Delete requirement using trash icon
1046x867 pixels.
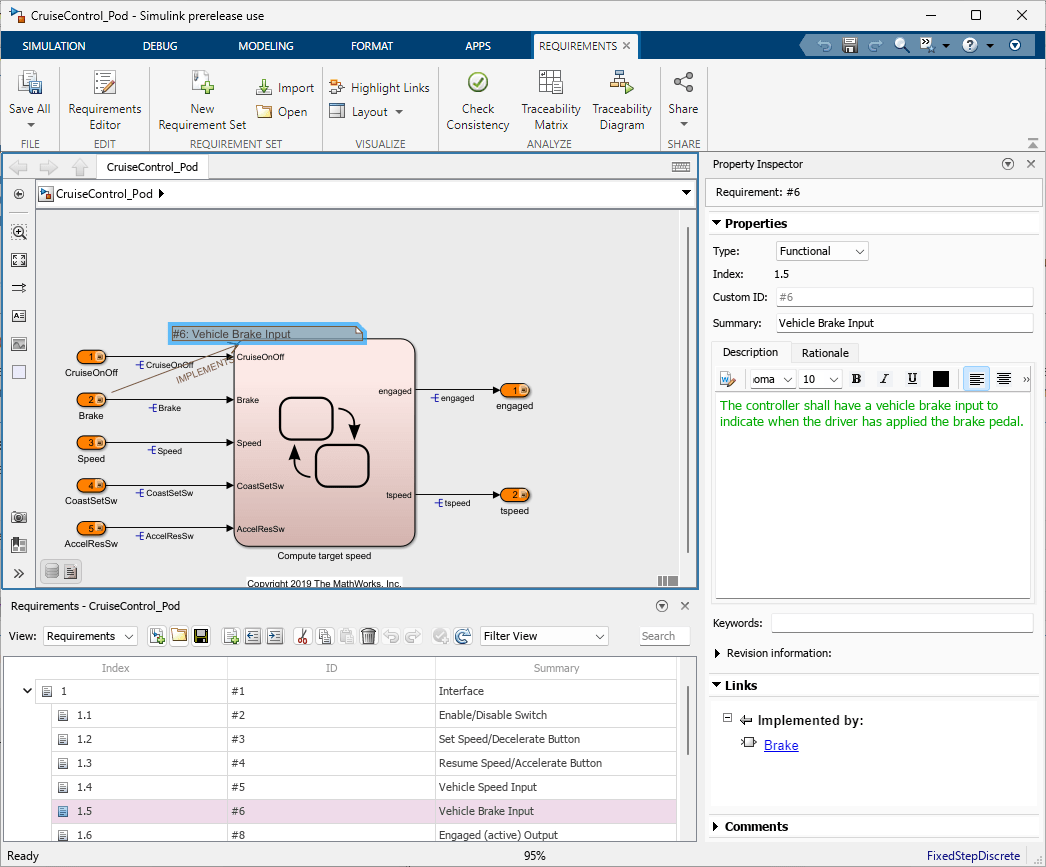coord(369,636)
